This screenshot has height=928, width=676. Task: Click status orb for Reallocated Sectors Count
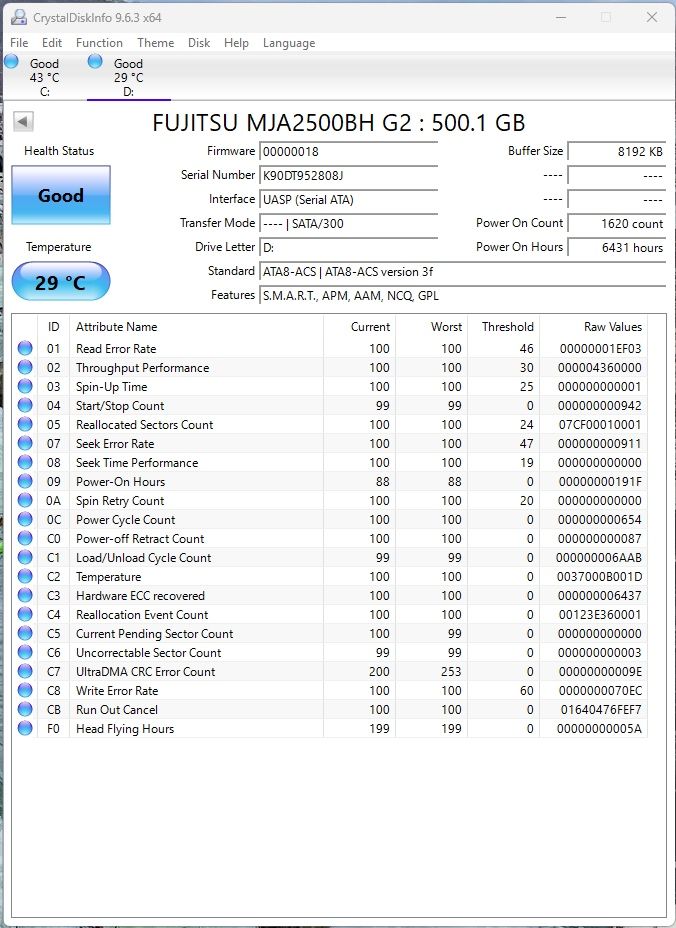(25, 424)
